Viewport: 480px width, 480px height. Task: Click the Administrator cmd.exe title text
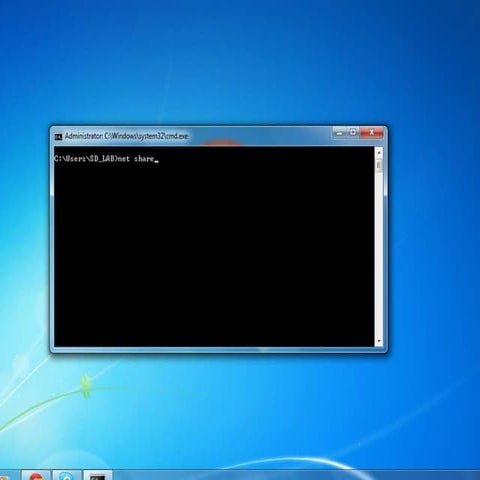pyautogui.click(x=127, y=136)
